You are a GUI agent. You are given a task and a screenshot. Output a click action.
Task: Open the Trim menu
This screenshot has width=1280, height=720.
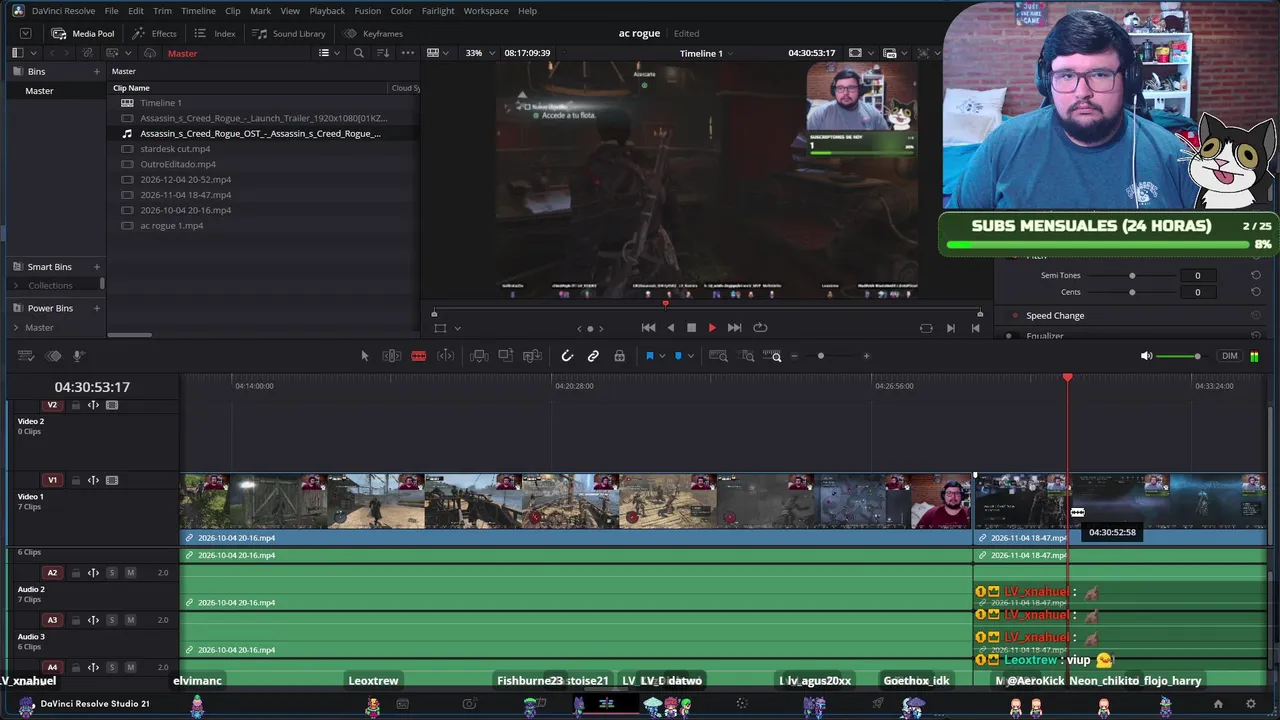tap(162, 10)
